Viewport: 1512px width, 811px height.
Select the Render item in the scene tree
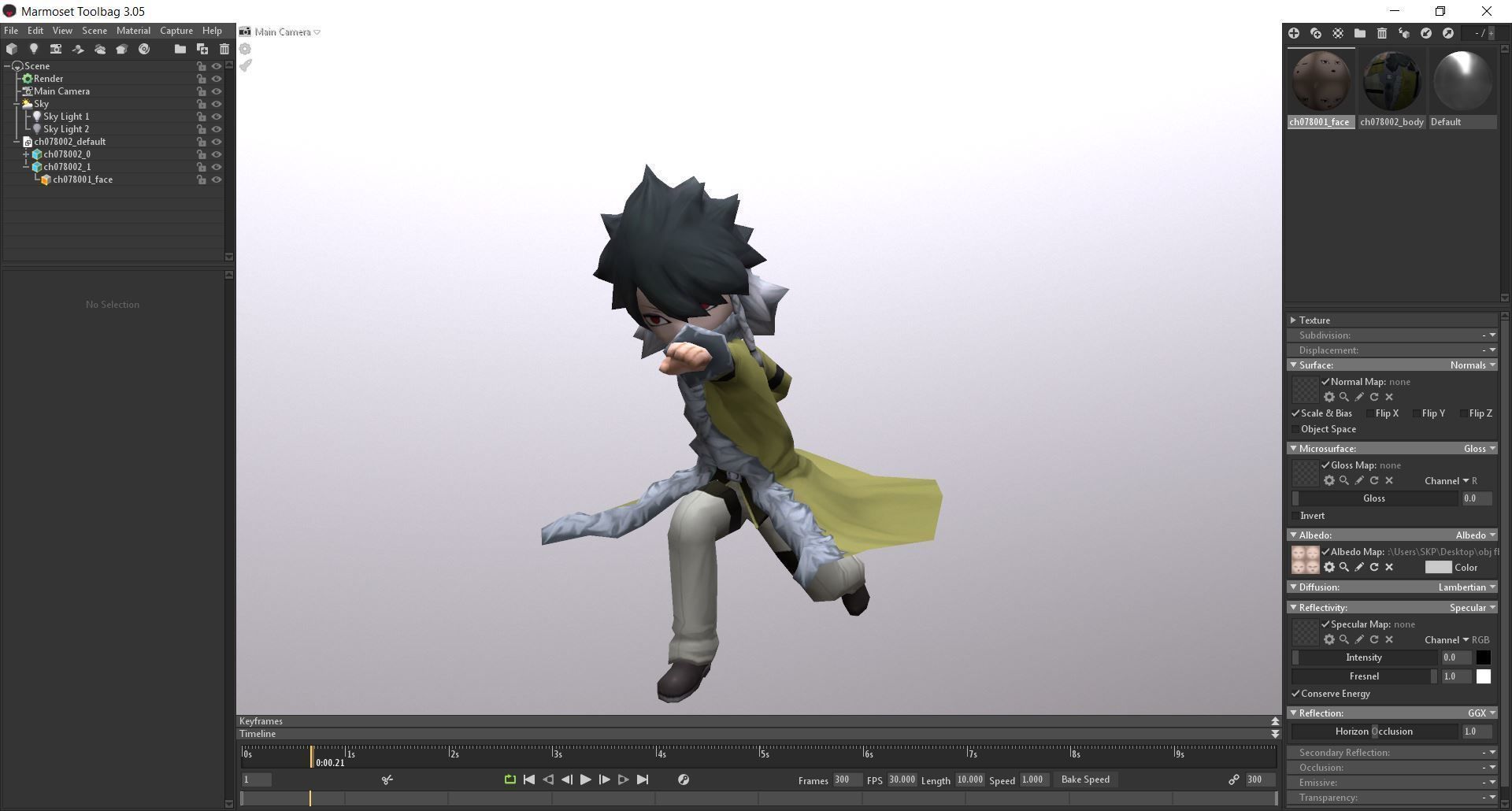pos(48,79)
